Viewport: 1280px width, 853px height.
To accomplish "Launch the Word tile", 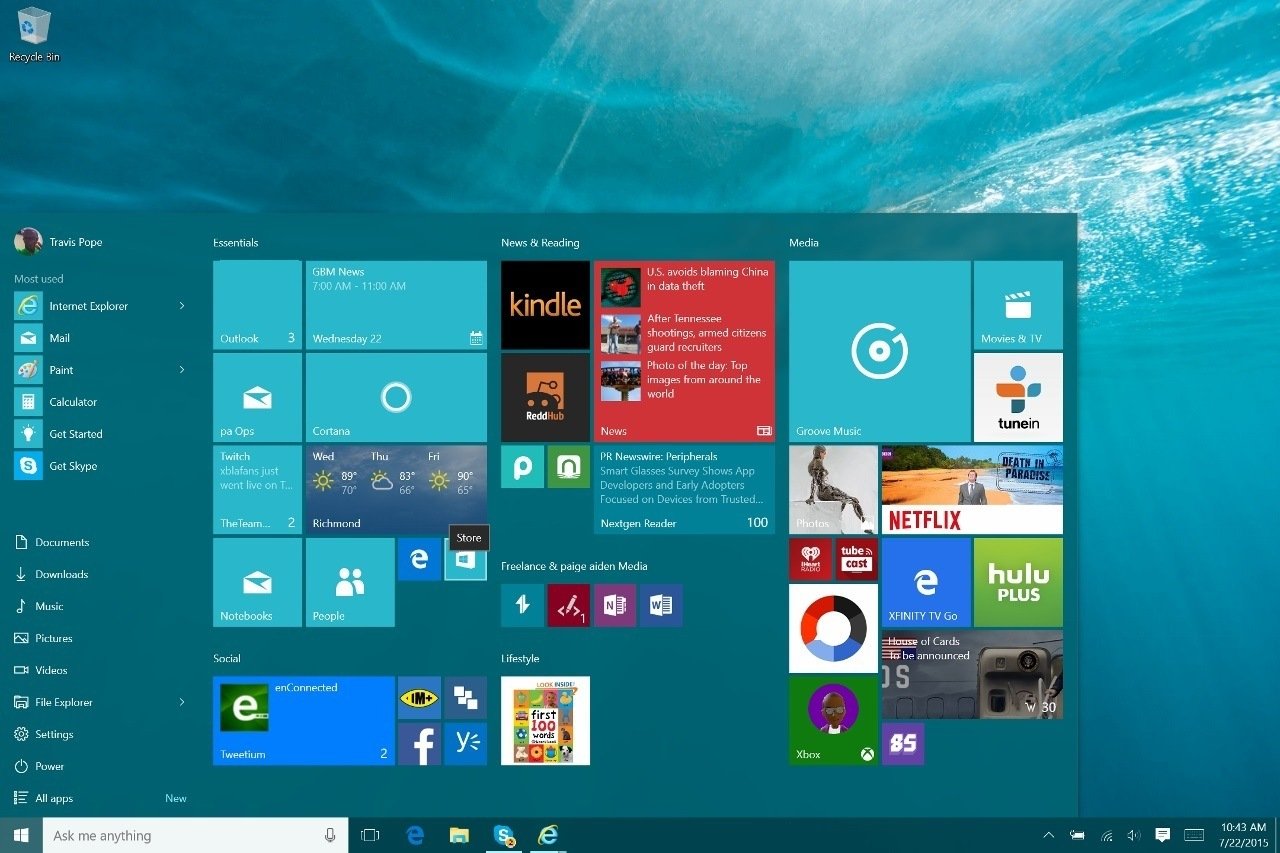I will click(661, 605).
